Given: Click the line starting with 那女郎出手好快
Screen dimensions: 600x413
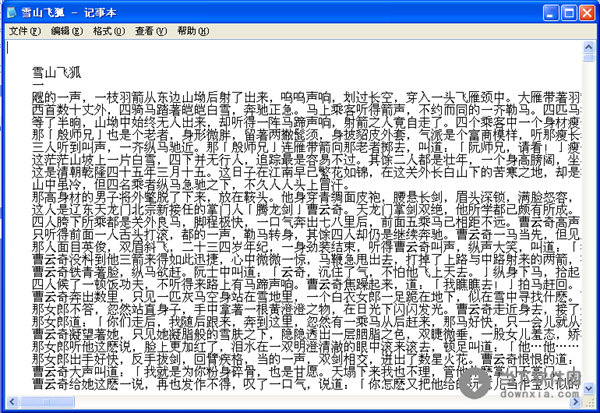Looking at the screenshot, I should [x=306, y=359].
